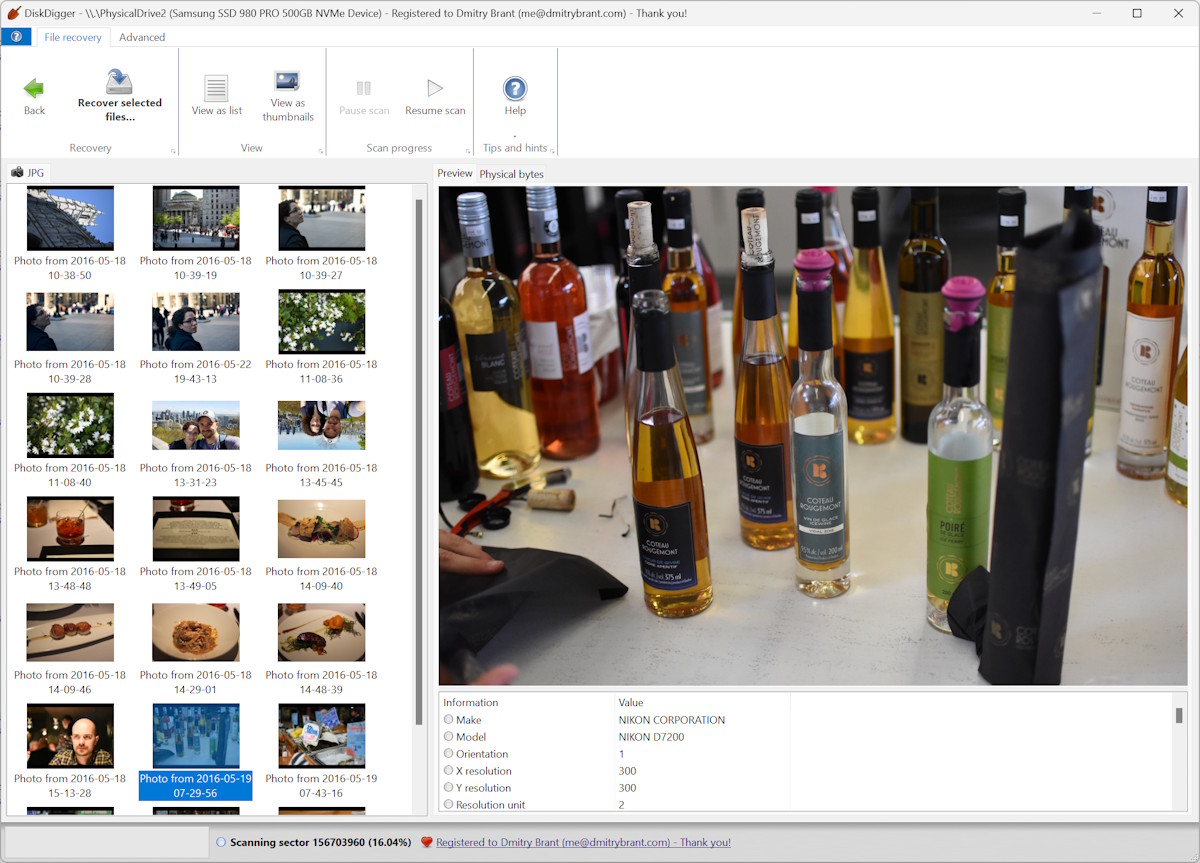This screenshot has height=863, width=1200.
Task: Open the File recovery ribbon tab
Action: 73,37
